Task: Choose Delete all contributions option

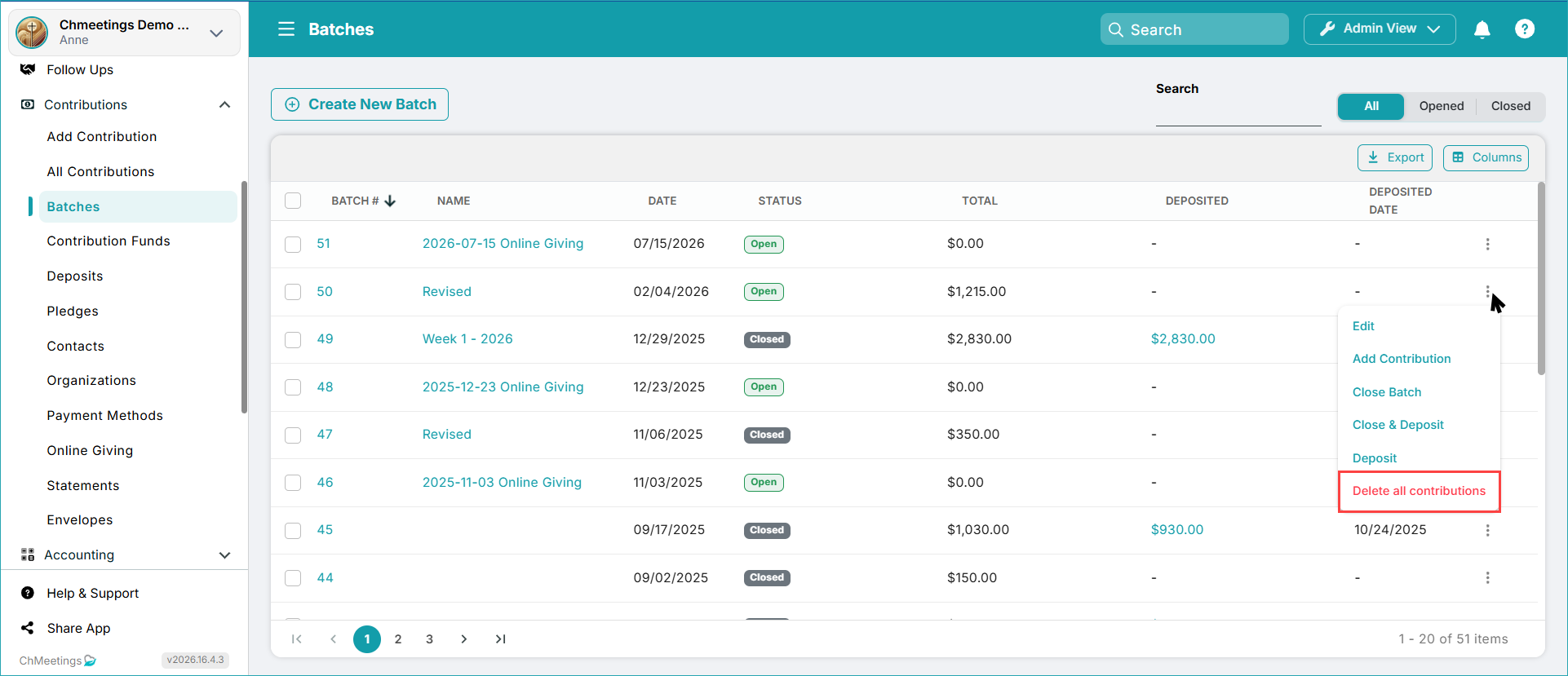Action: 1419,491
